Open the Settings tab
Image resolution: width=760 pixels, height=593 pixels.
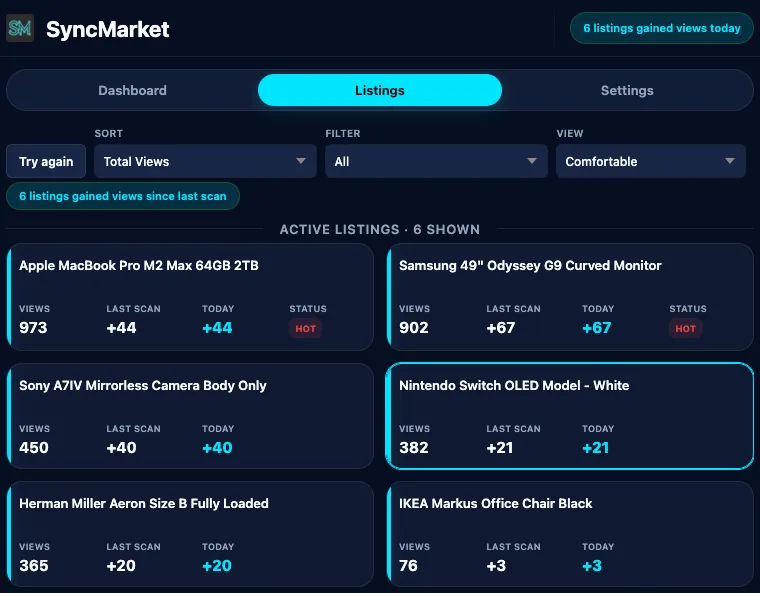point(627,90)
